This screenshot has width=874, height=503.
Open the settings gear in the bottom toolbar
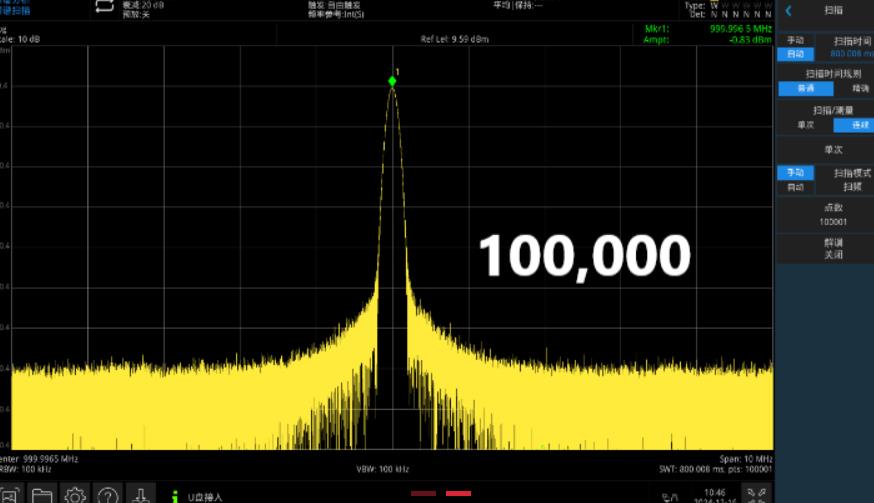[x=75, y=494]
